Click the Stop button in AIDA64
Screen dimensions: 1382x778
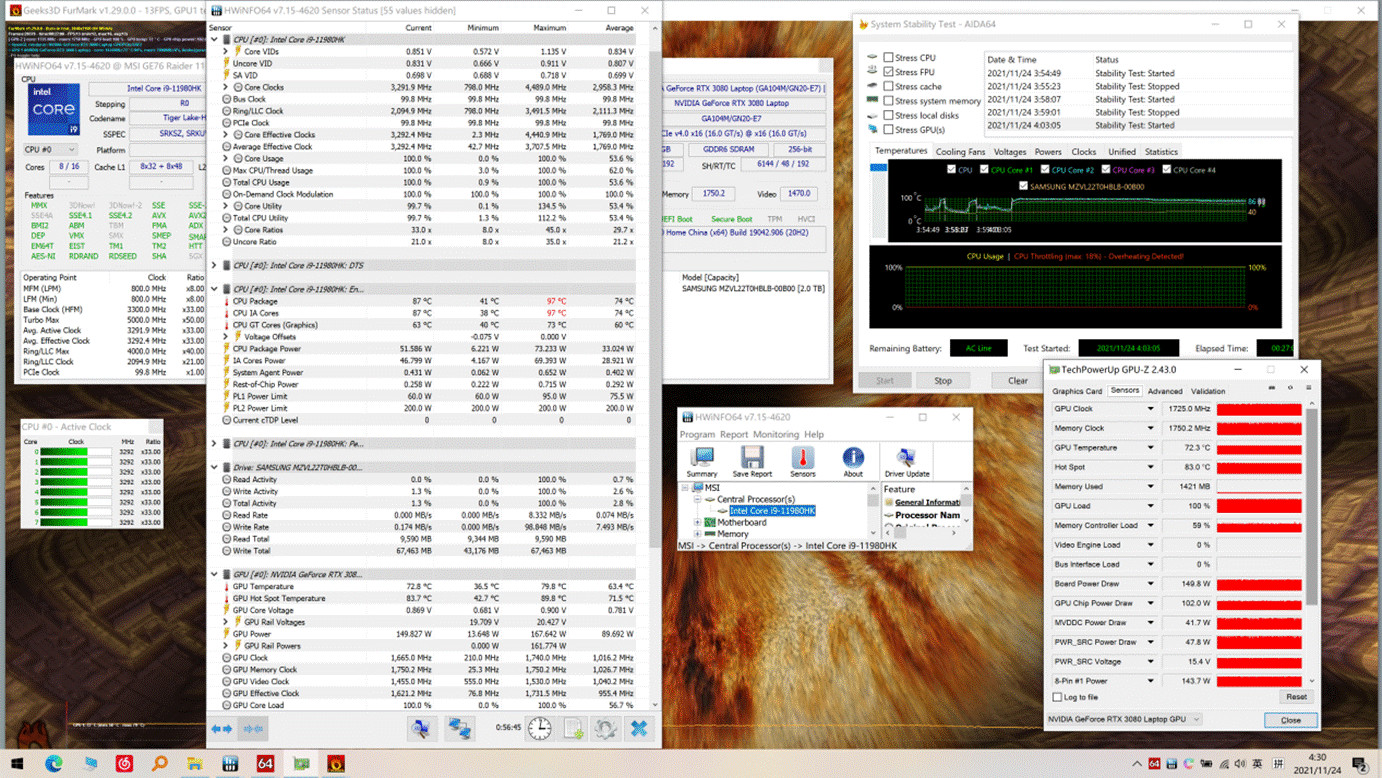[943, 380]
